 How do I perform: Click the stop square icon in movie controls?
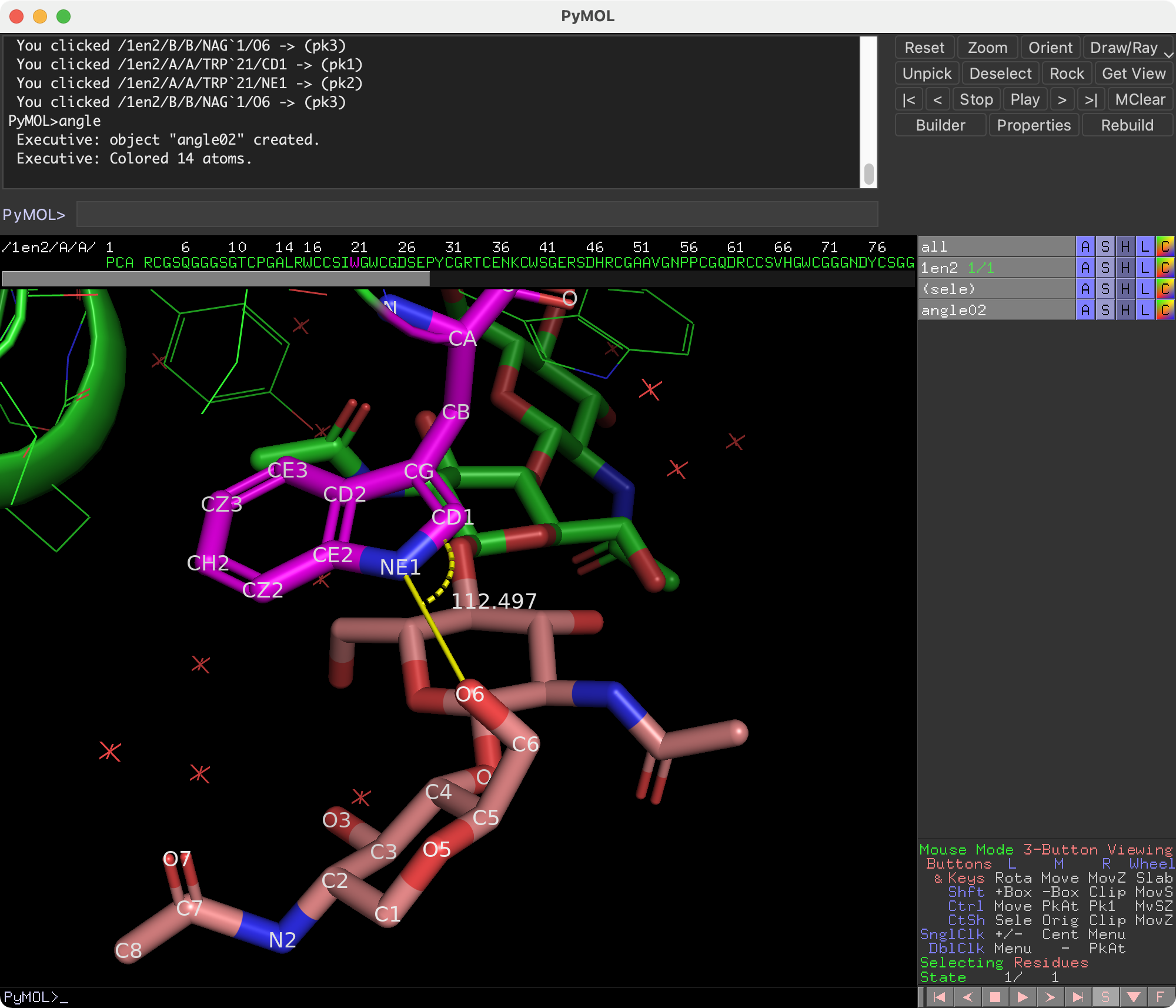point(995,997)
